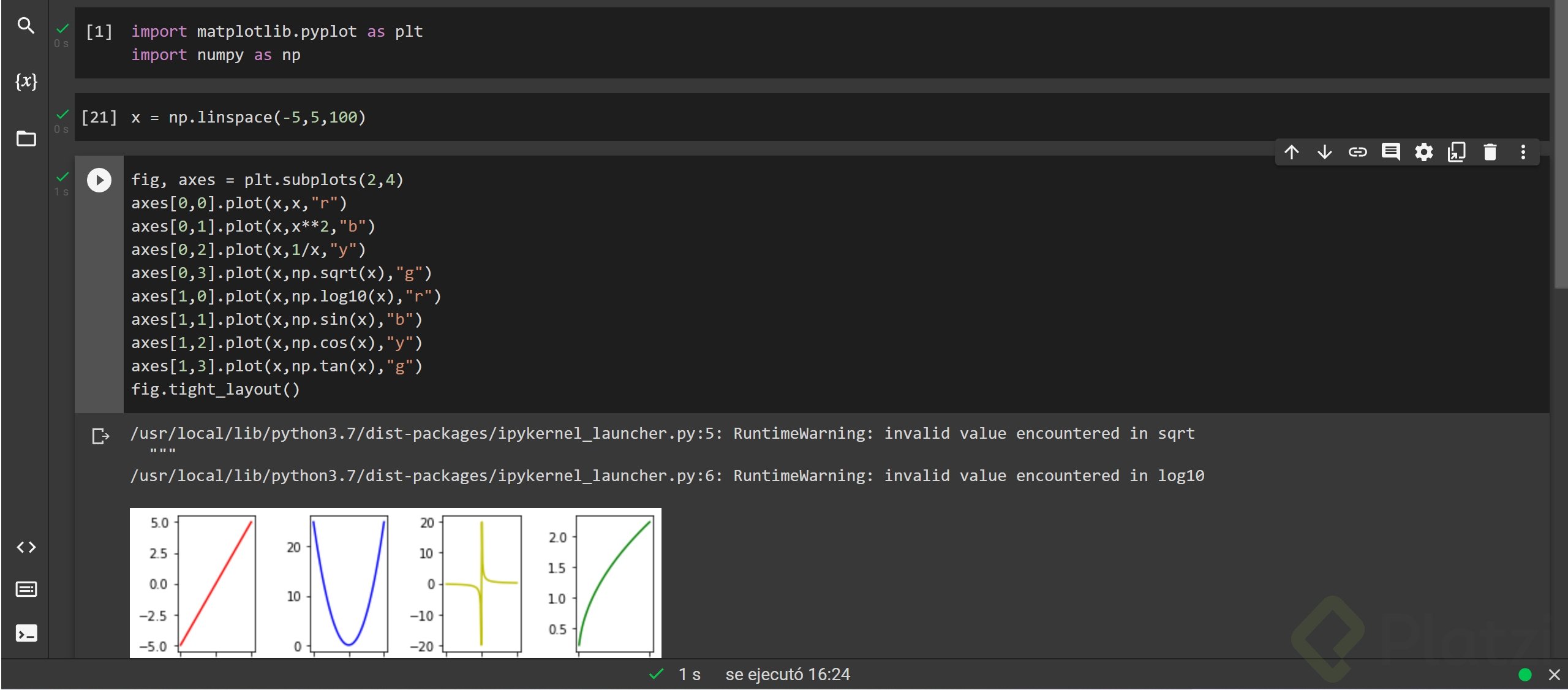Open the search panel in sidebar

tap(26, 26)
